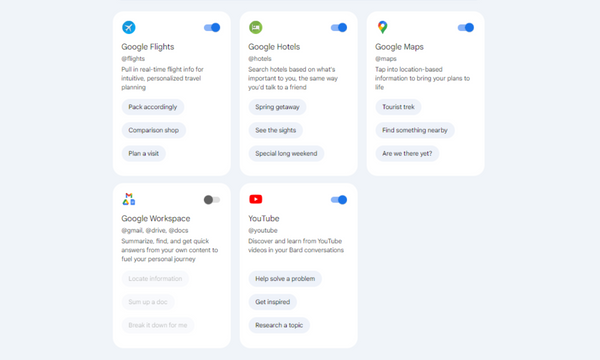
Task: Click the @flights handle text
Action: pos(133,59)
